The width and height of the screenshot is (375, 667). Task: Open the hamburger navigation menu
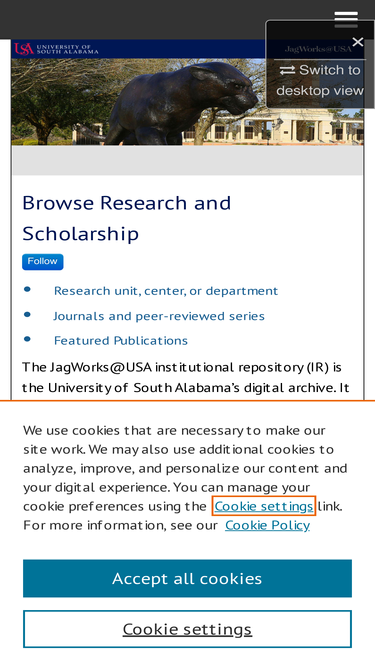tap(346, 19)
